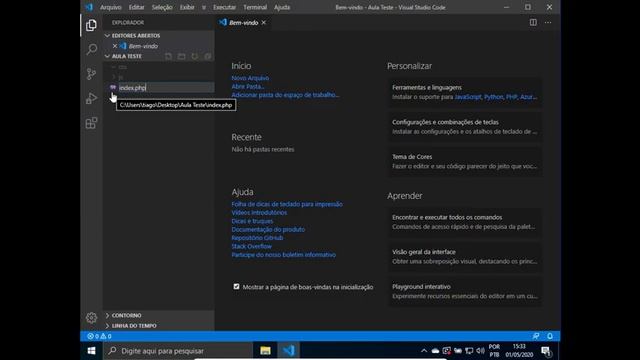This screenshot has width=640, height=360.
Task: Open notifications bell in status bar
Action: point(550,336)
